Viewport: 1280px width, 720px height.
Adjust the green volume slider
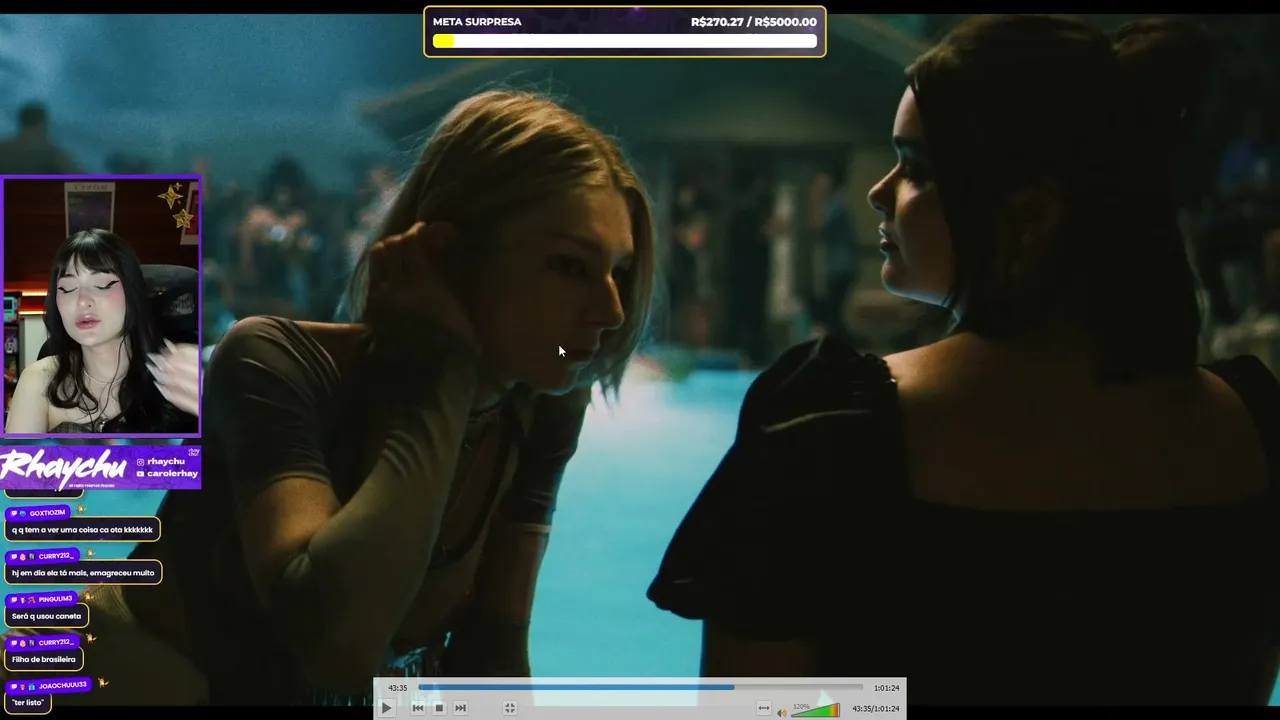tap(816, 711)
